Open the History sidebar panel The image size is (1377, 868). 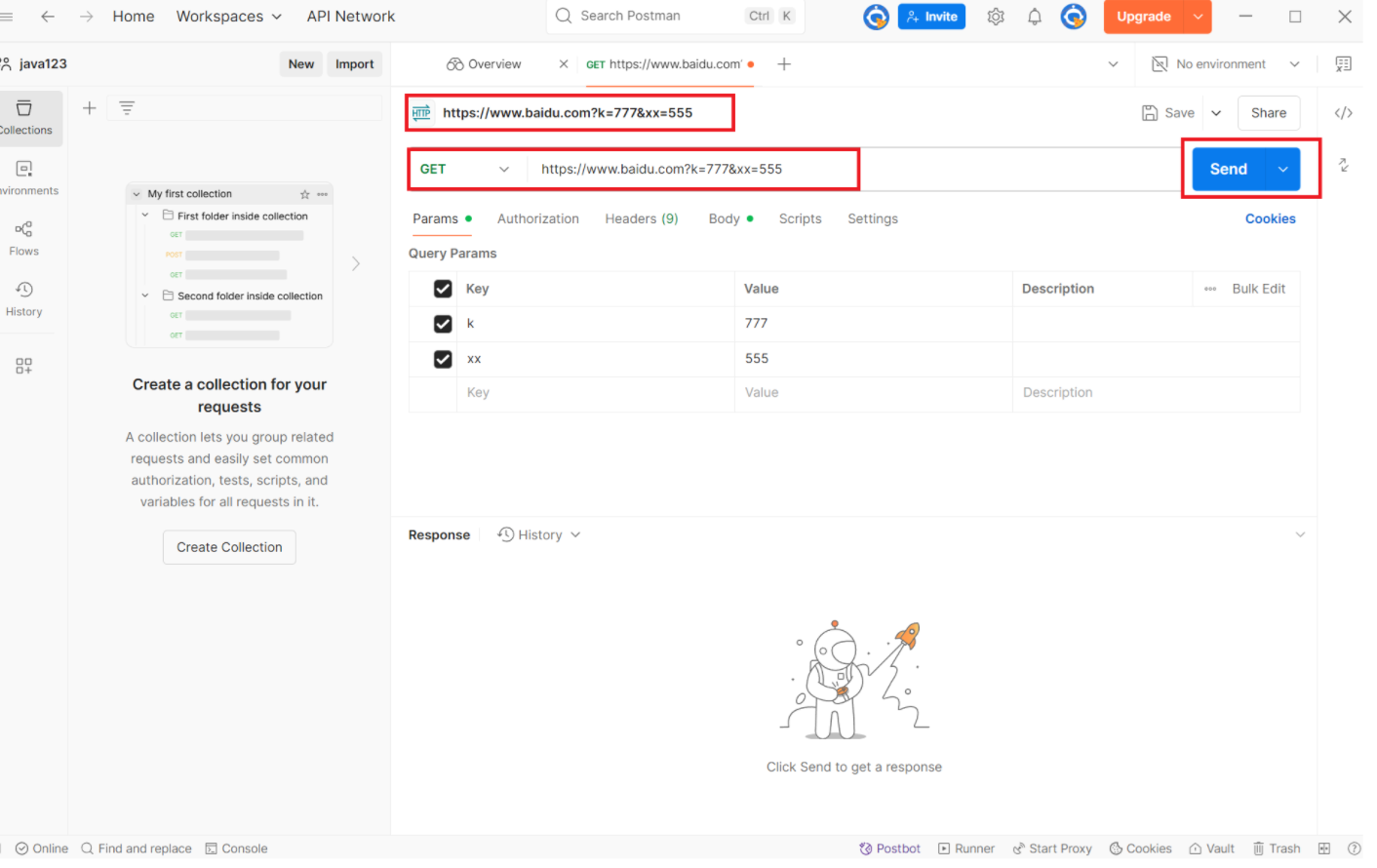[x=24, y=299]
